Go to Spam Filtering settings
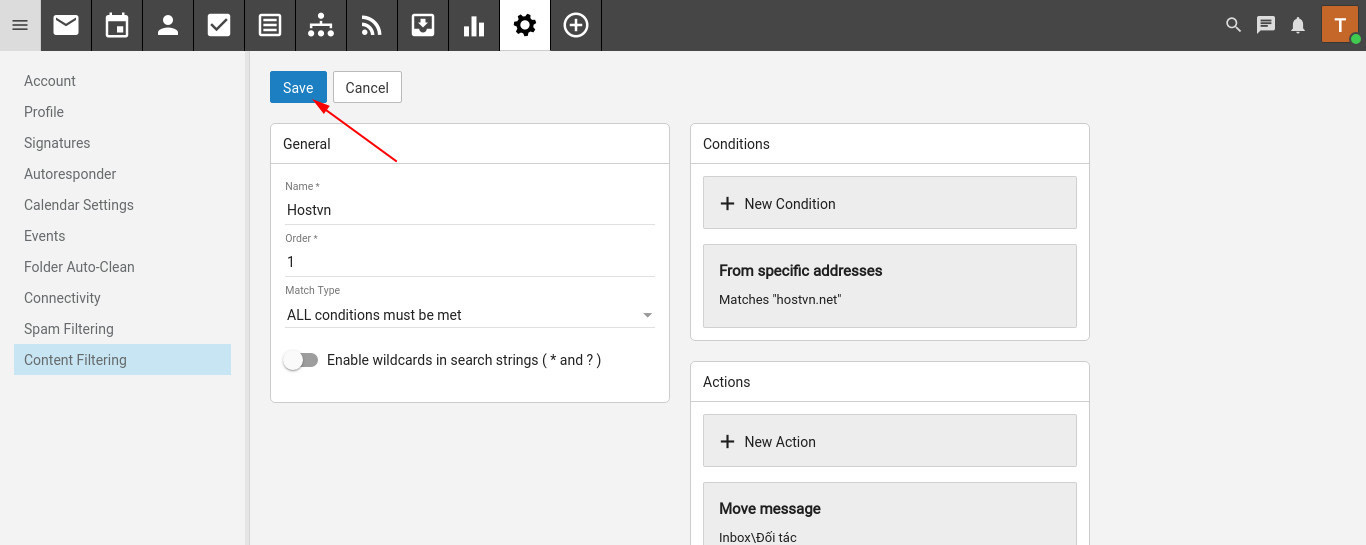 (x=69, y=329)
